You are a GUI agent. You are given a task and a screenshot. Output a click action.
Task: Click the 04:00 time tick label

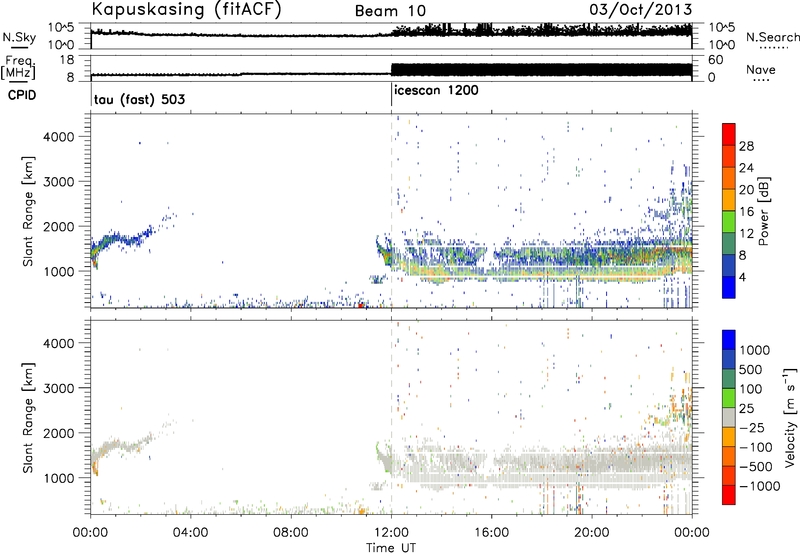pyautogui.click(x=191, y=533)
